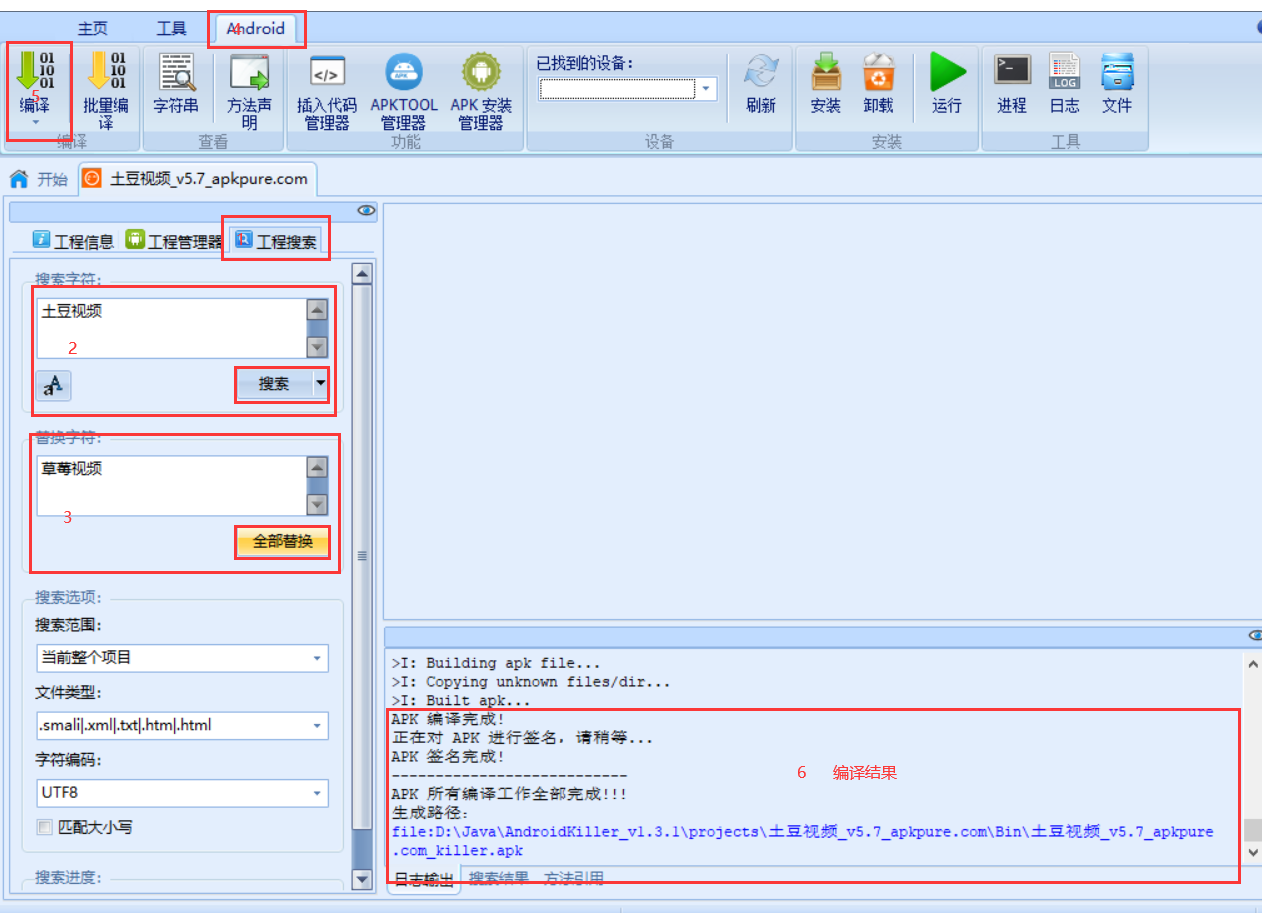Open the 方法声明 method declaration tool
The image size is (1262, 913).
(249, 85)
